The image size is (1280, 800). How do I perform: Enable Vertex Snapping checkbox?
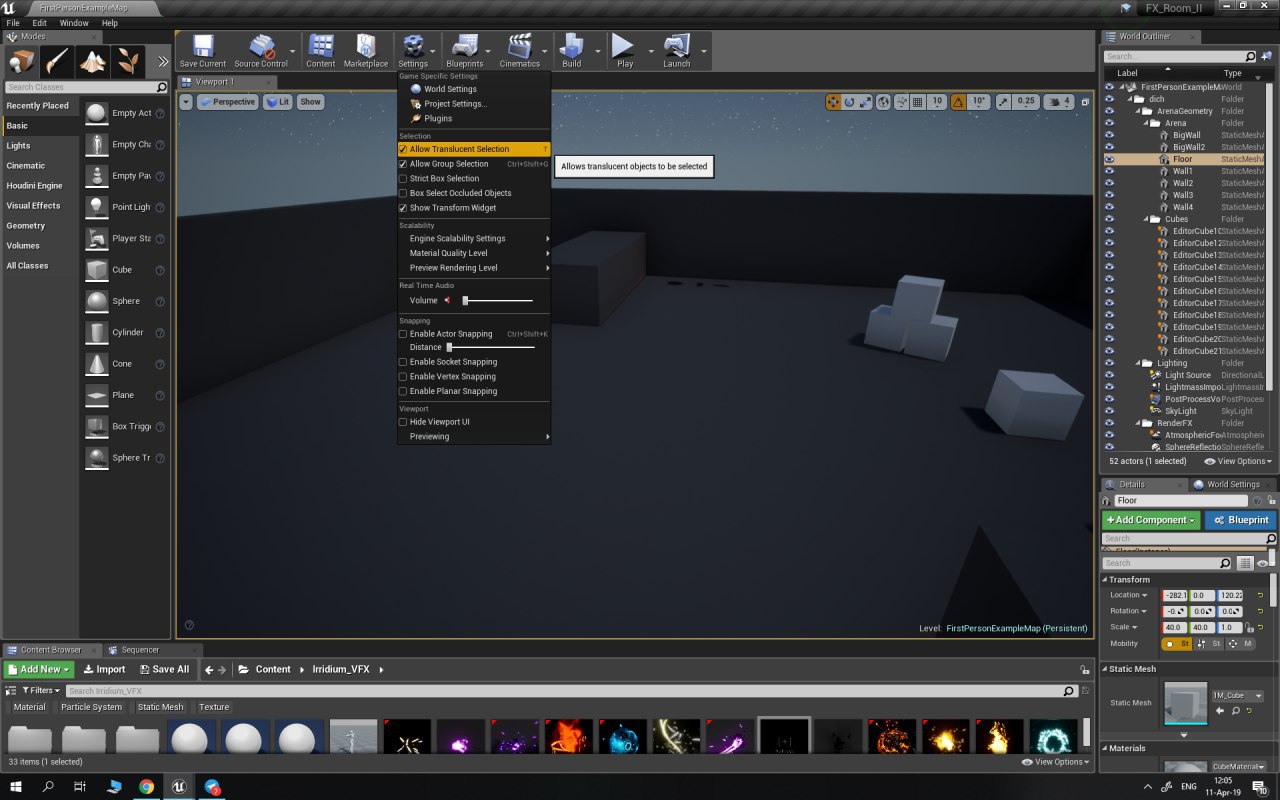[403, 377]
